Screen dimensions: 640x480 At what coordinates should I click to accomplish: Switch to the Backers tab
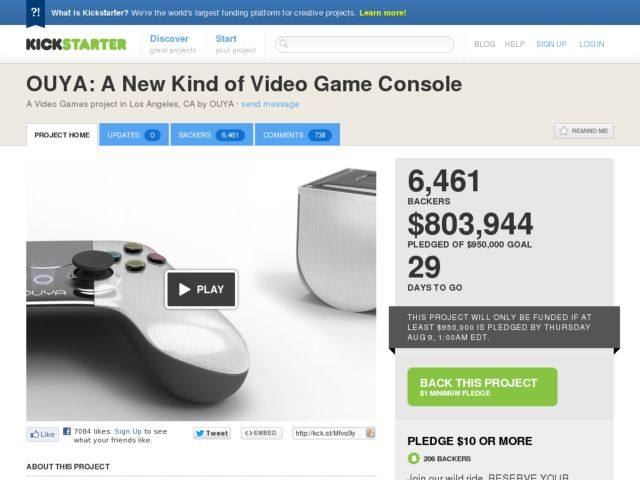[212, 135]
